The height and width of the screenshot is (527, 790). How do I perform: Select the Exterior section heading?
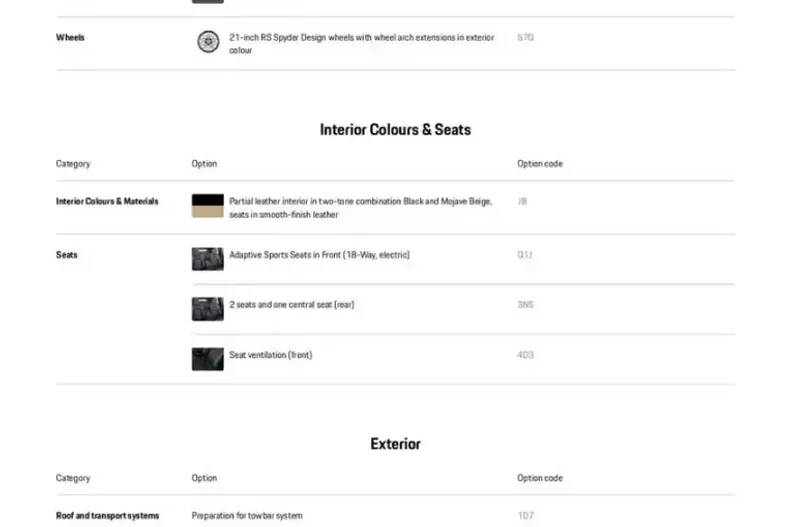click(395, 444)
